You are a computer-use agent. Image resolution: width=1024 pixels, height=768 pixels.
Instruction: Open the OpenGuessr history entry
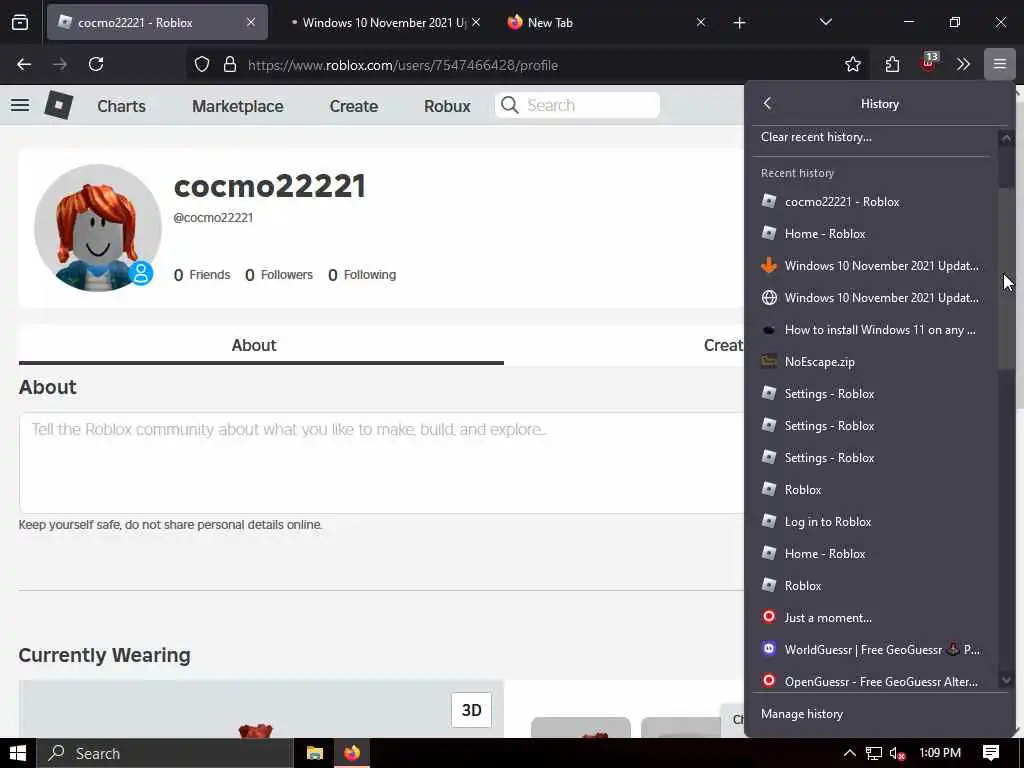(873, 681)
